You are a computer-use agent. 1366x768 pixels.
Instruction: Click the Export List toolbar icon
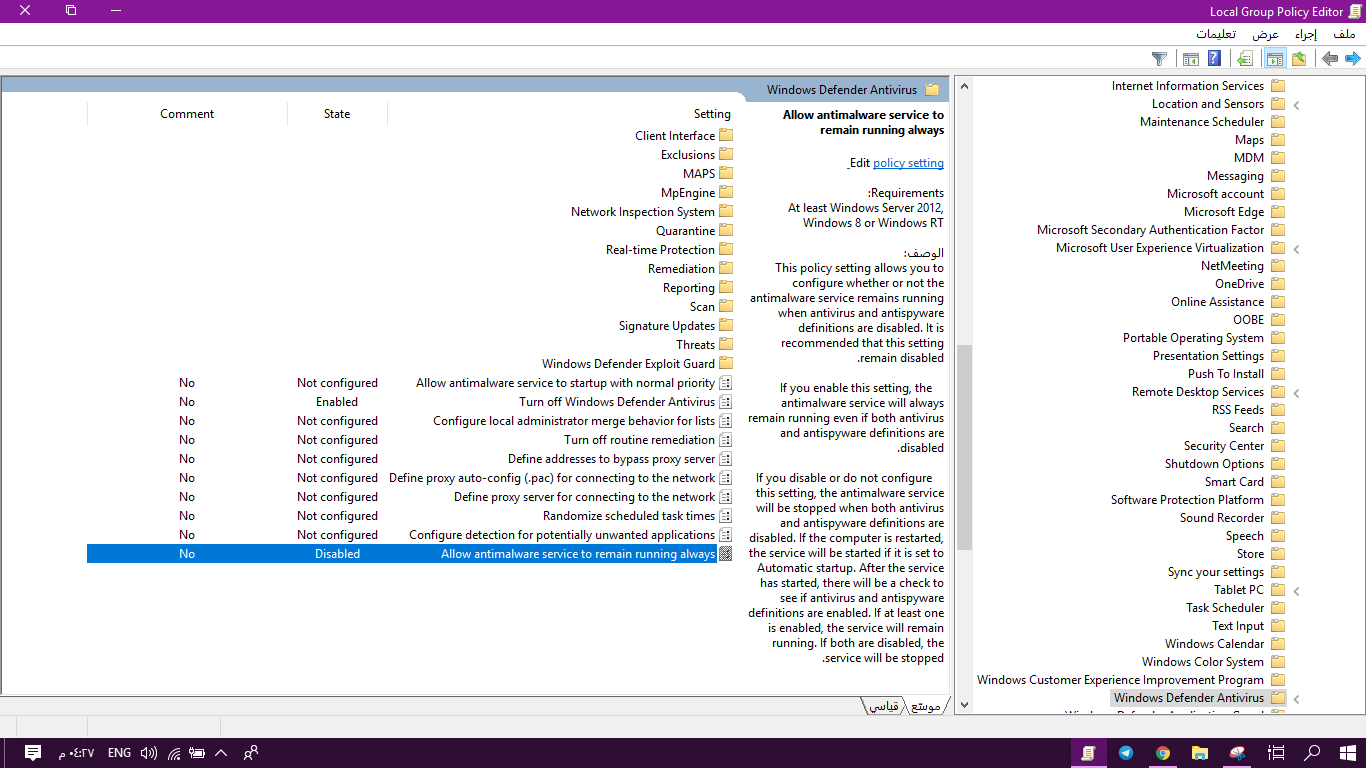(1244, 59)
